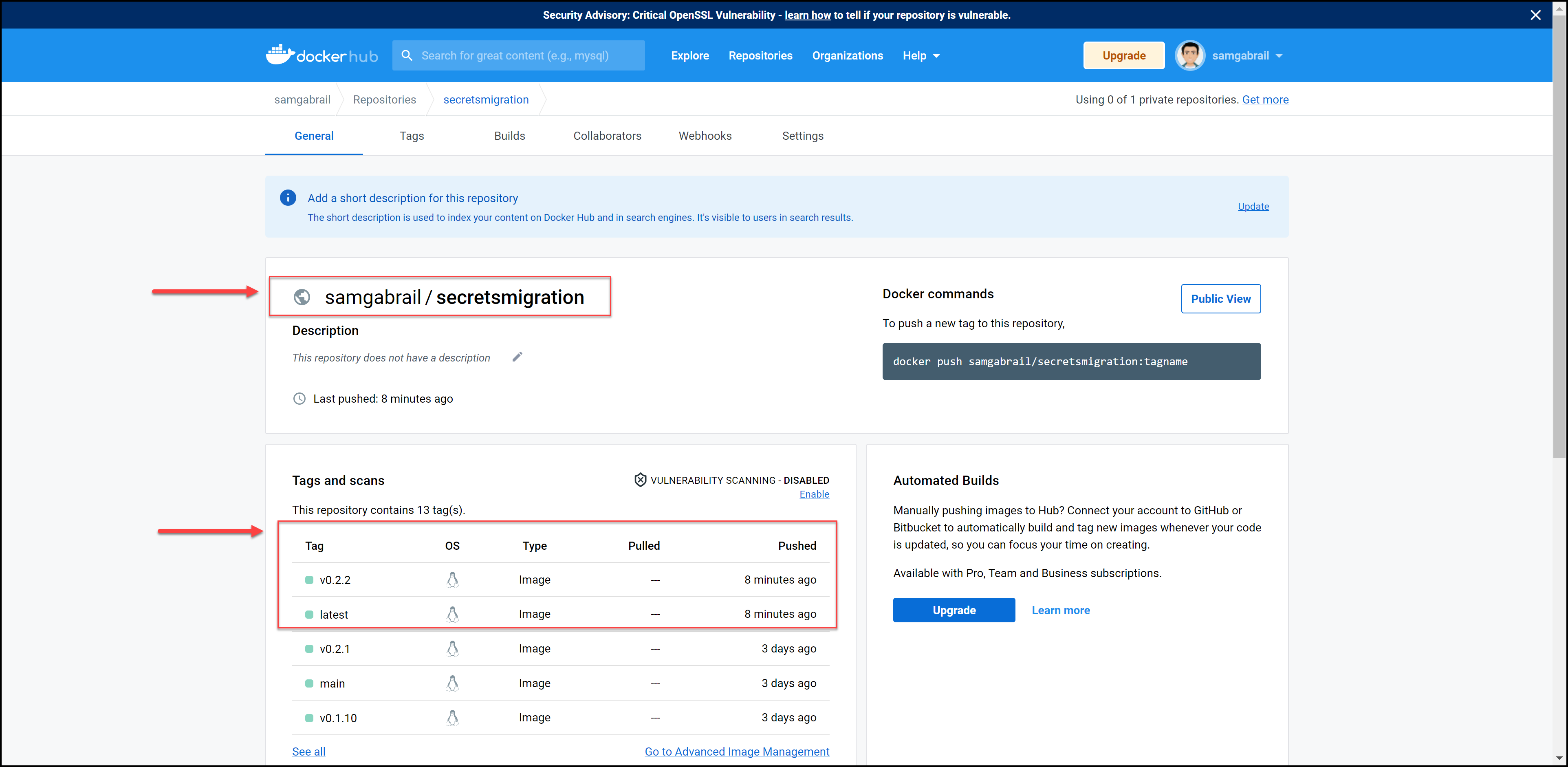The image size is (1568, 767).
Task: Enable vulnerability scanning
Action: (x=815, y=494)
